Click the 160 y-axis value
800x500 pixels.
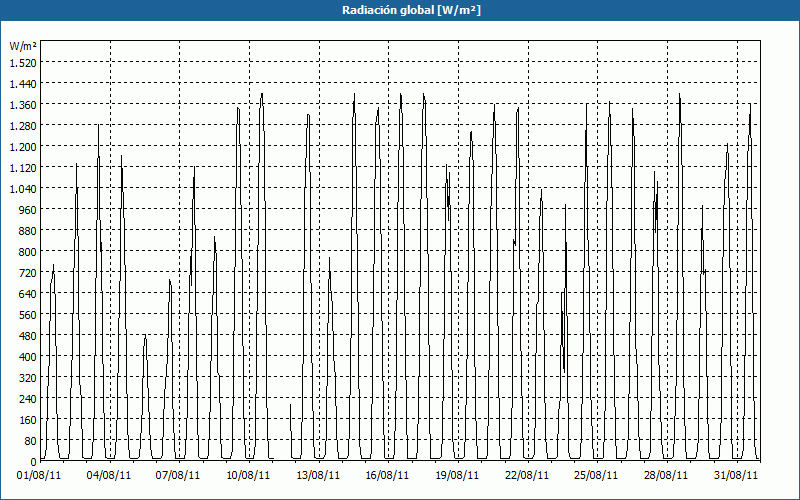(x=28, y=420)
